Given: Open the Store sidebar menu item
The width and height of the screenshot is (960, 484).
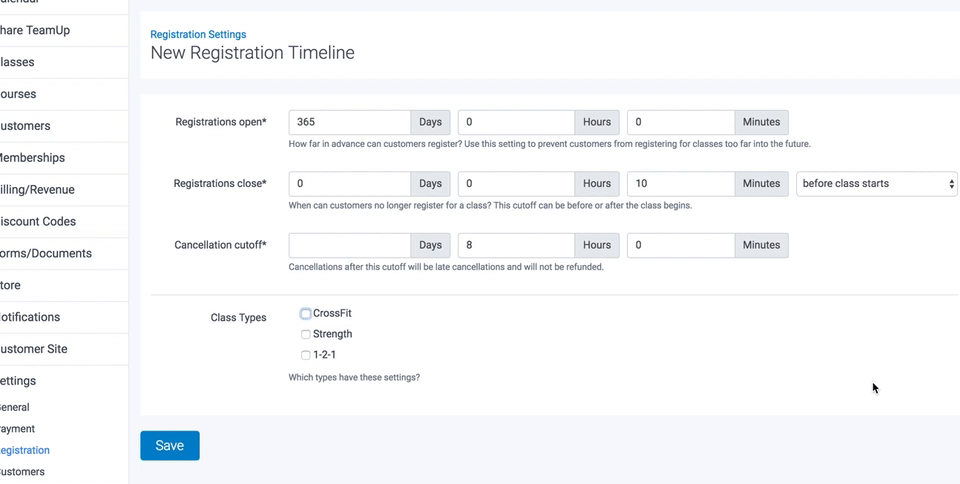Looking at the screenshot, I should 10,286.
